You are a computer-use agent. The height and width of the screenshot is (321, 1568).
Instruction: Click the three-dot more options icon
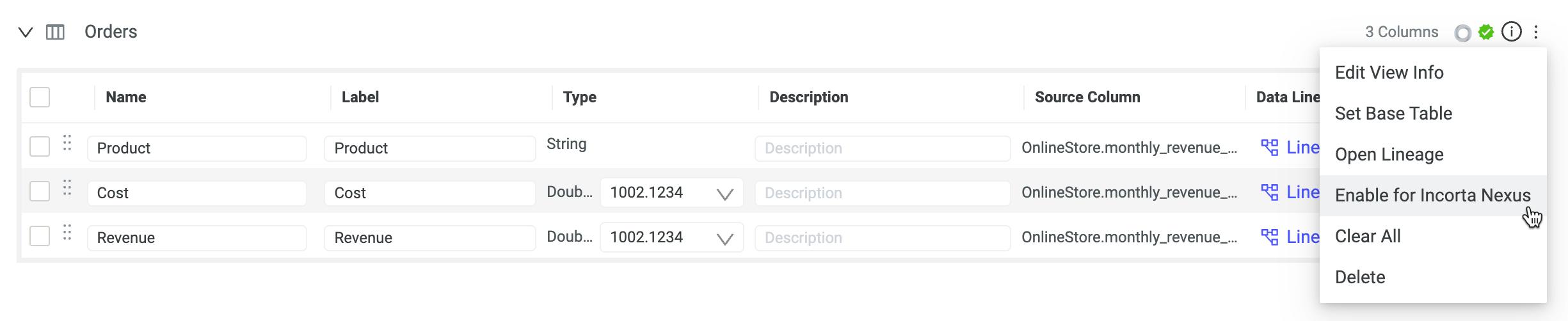(x=1536, y=32)
